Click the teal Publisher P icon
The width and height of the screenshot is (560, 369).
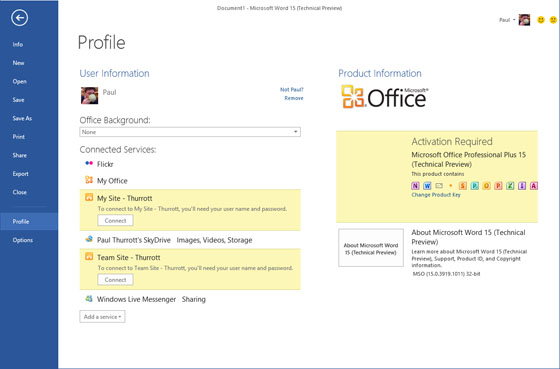(474, 186)
